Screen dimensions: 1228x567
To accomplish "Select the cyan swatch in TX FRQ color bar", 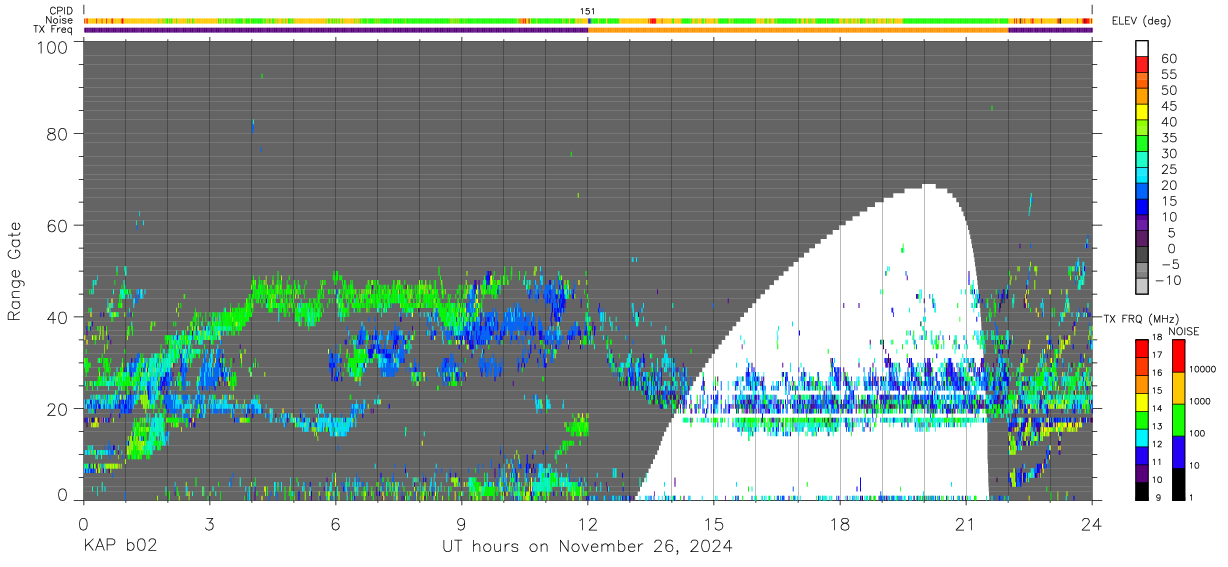I will click(x=1142, y=438).
